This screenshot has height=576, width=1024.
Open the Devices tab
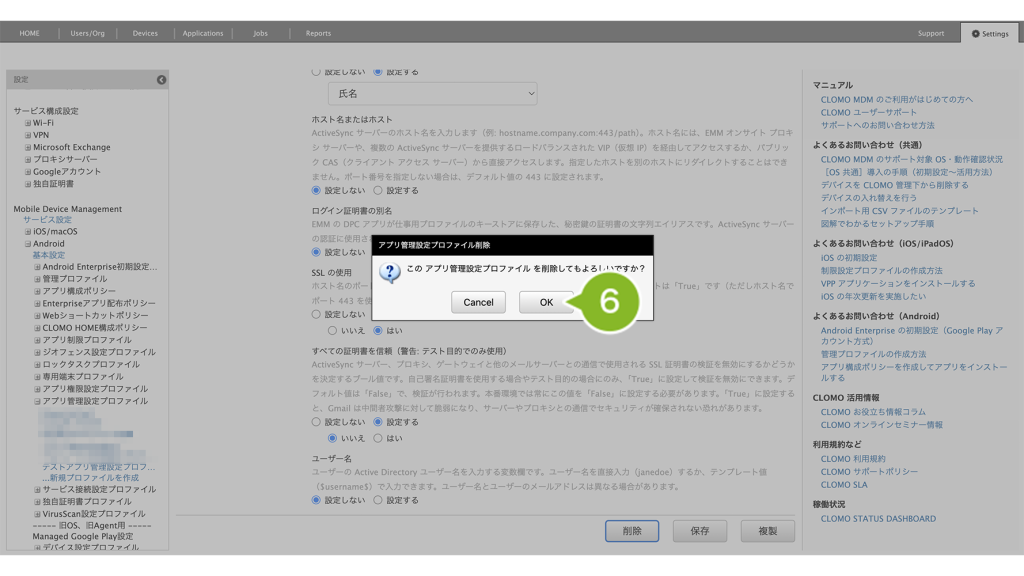(x=145, y=33)
